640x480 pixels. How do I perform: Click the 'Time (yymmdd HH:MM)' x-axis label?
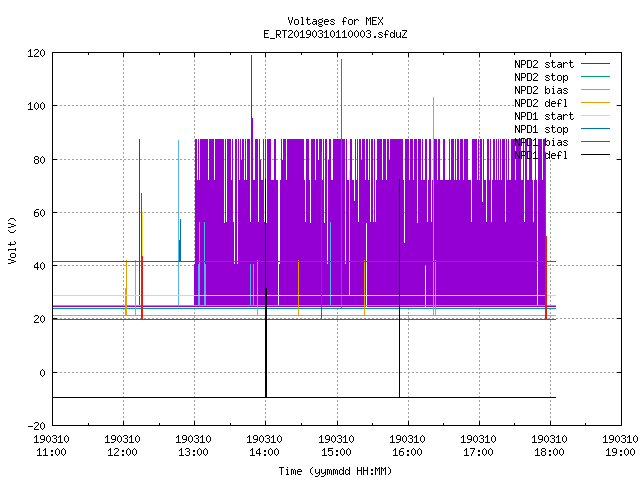tap(335, 471)
